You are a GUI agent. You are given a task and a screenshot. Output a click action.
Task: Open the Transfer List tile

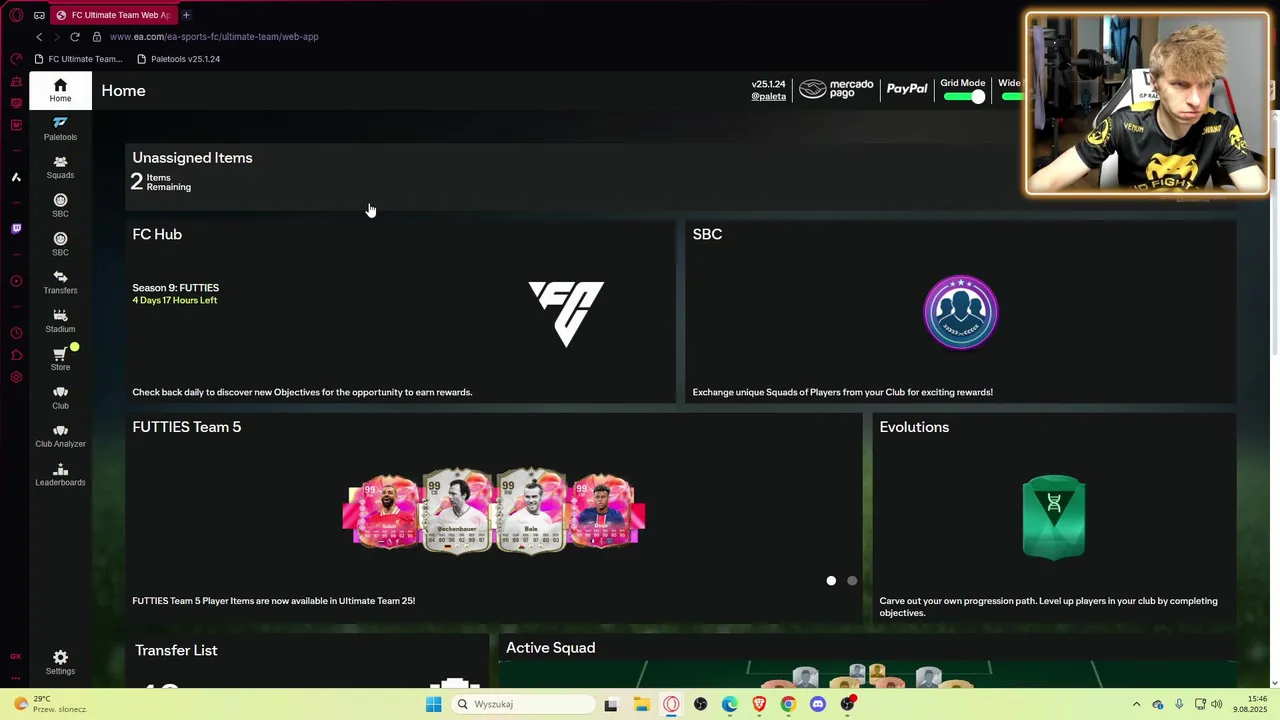[x=307, y=661]
